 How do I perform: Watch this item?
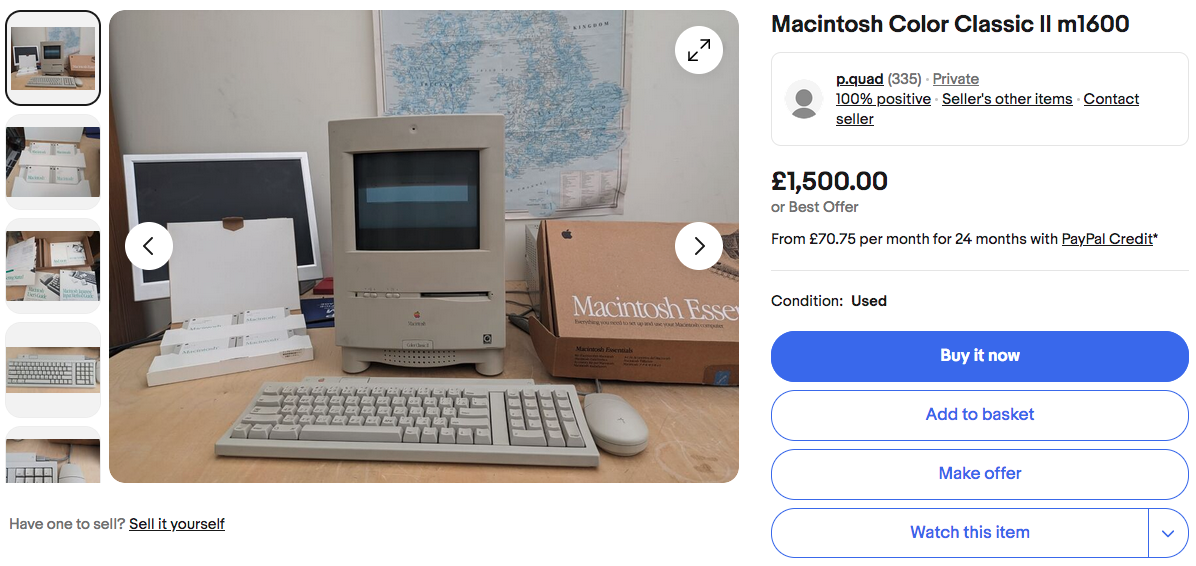click(960, 532)
